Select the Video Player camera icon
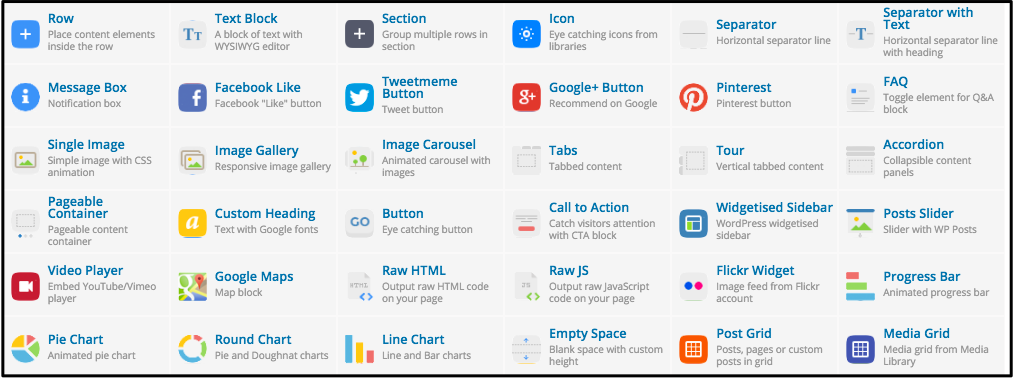This screenshot has height=378, width=1013. [26, 286]
